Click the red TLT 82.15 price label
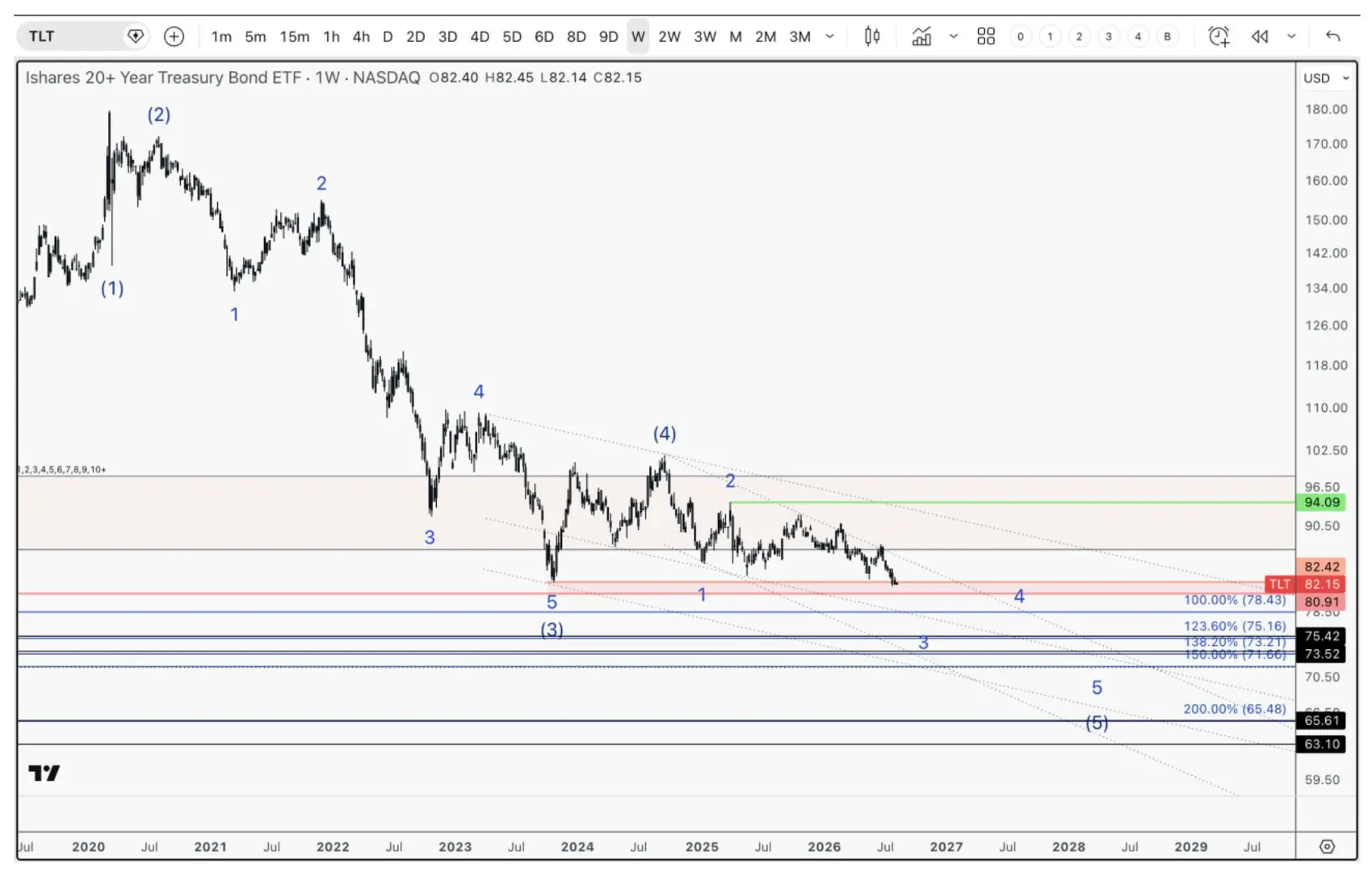The image size is (1372, 872). (1306, 584)
